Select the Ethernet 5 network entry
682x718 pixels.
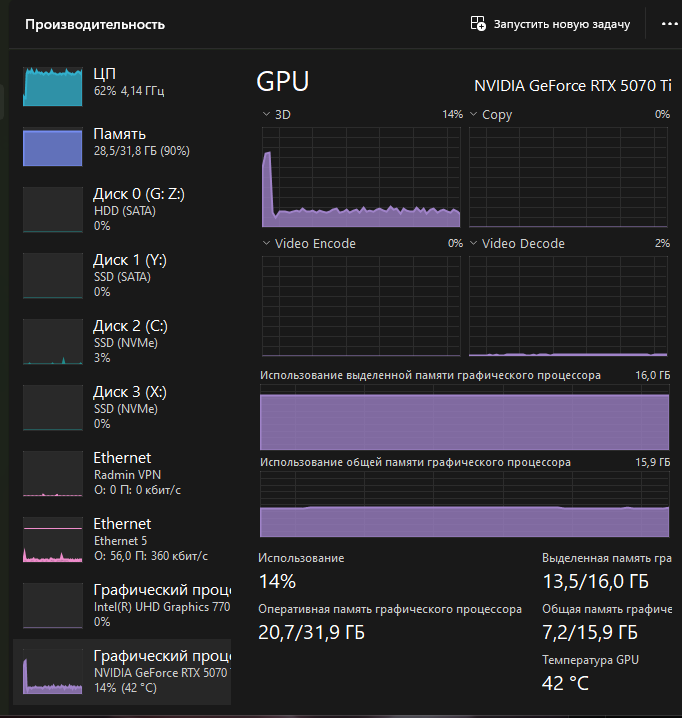click(x=122, y=539)
